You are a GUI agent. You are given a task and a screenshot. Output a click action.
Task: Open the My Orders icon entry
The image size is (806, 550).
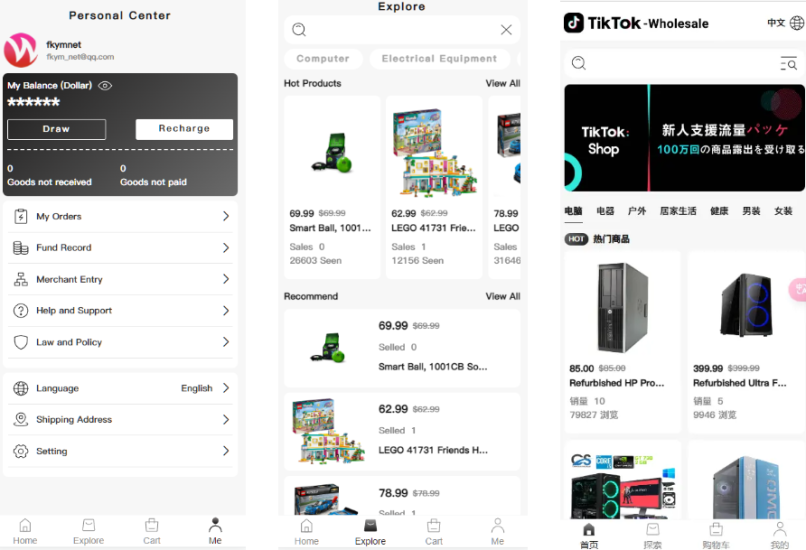point(21,216)
